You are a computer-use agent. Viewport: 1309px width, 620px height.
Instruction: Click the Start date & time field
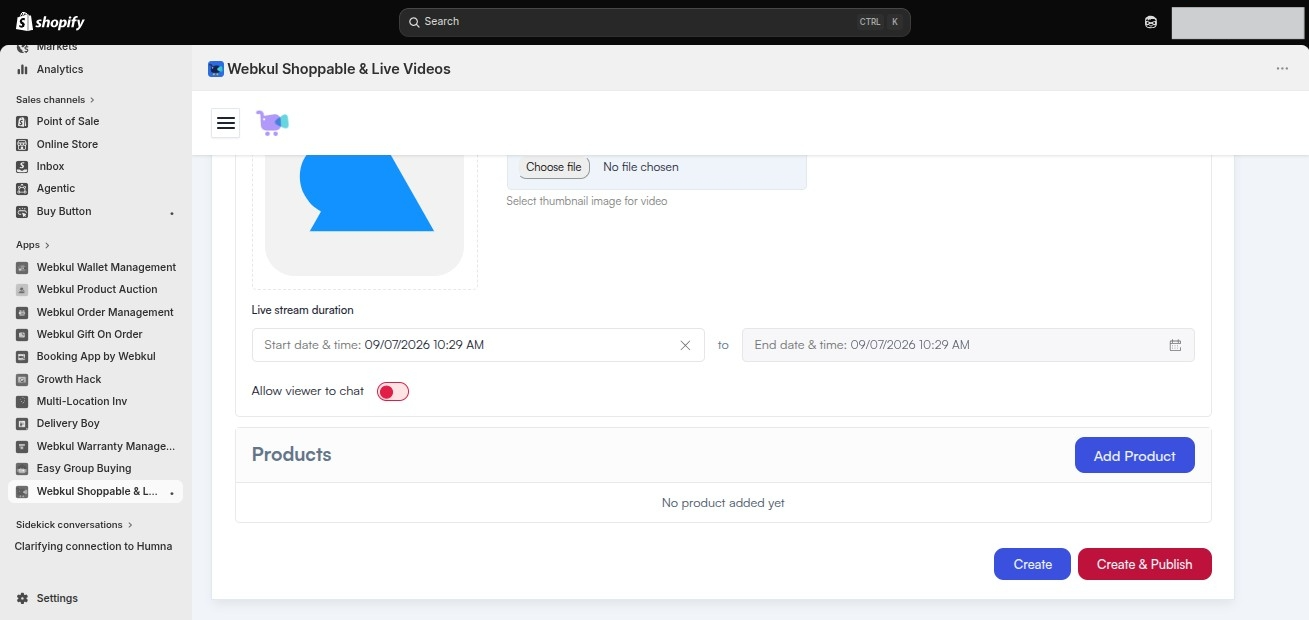click(478, 345)
